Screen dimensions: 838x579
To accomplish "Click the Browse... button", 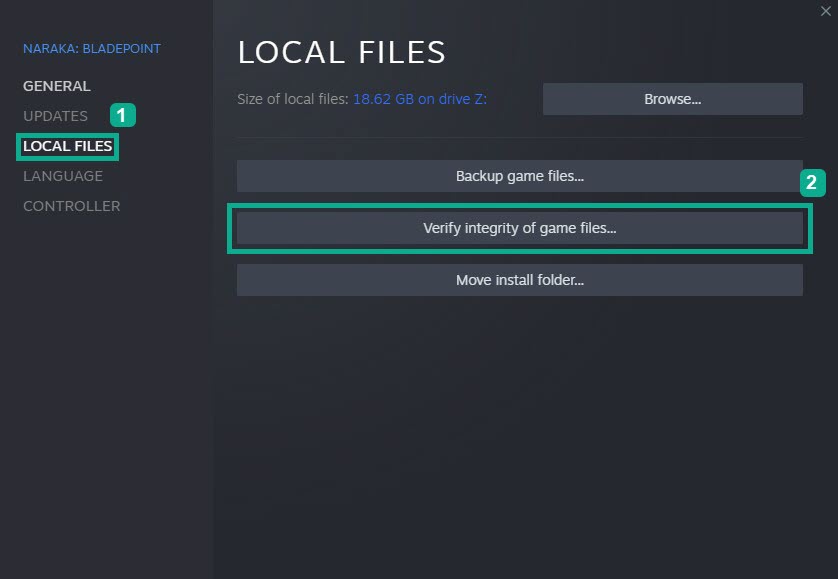I will [673, 99].
